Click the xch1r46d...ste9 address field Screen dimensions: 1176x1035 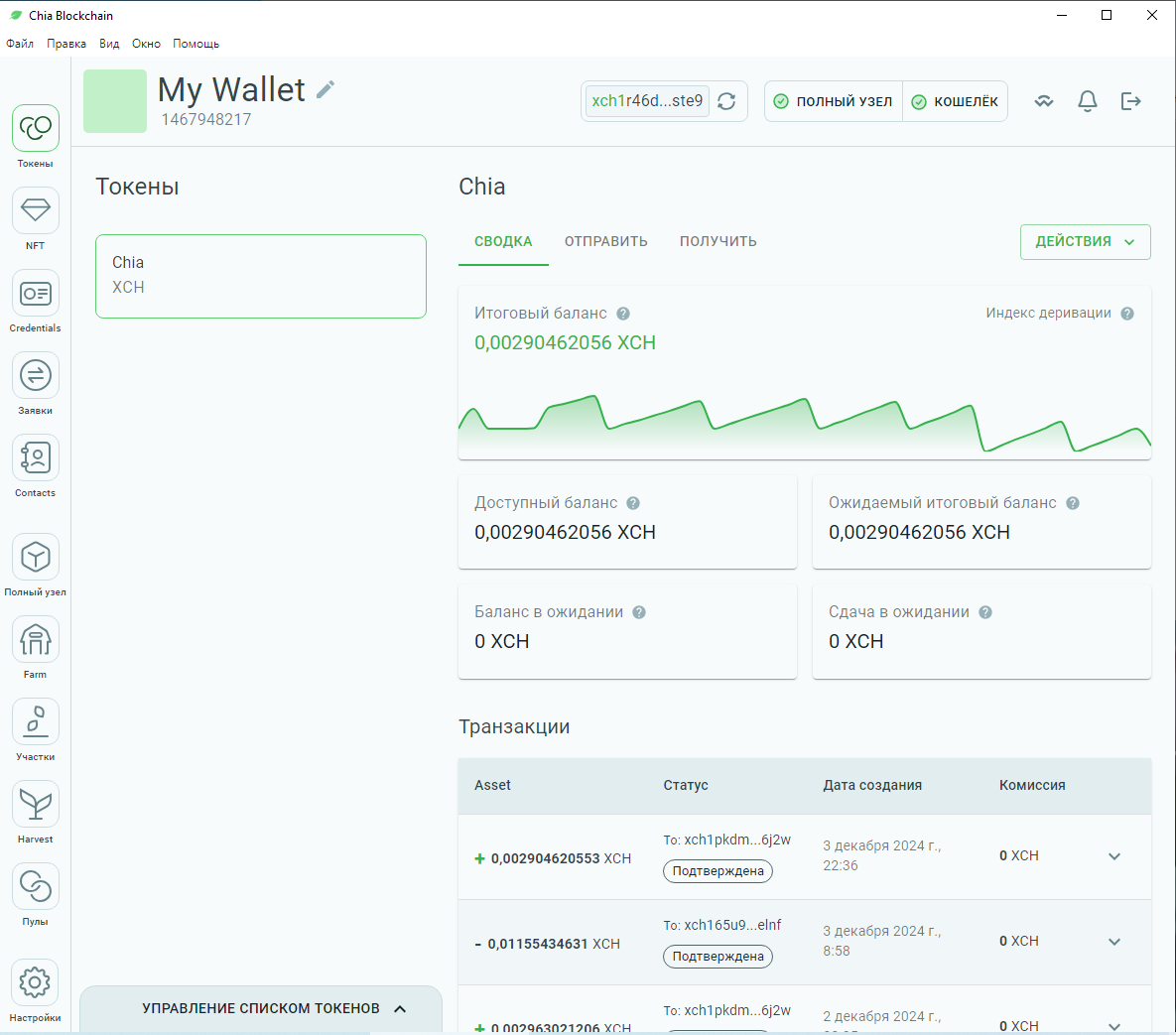646,101
